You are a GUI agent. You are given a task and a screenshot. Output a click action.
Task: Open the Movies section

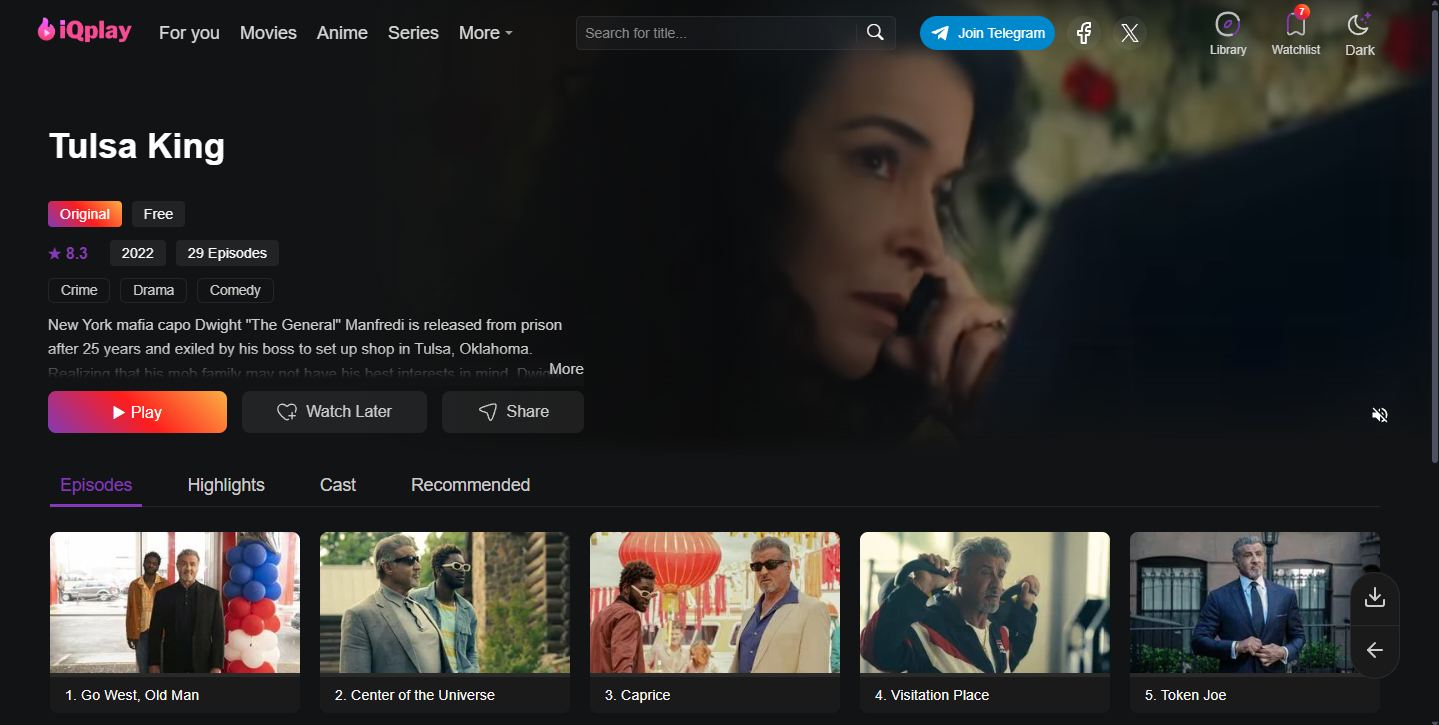pyautogui.click(x=268, y=33)
